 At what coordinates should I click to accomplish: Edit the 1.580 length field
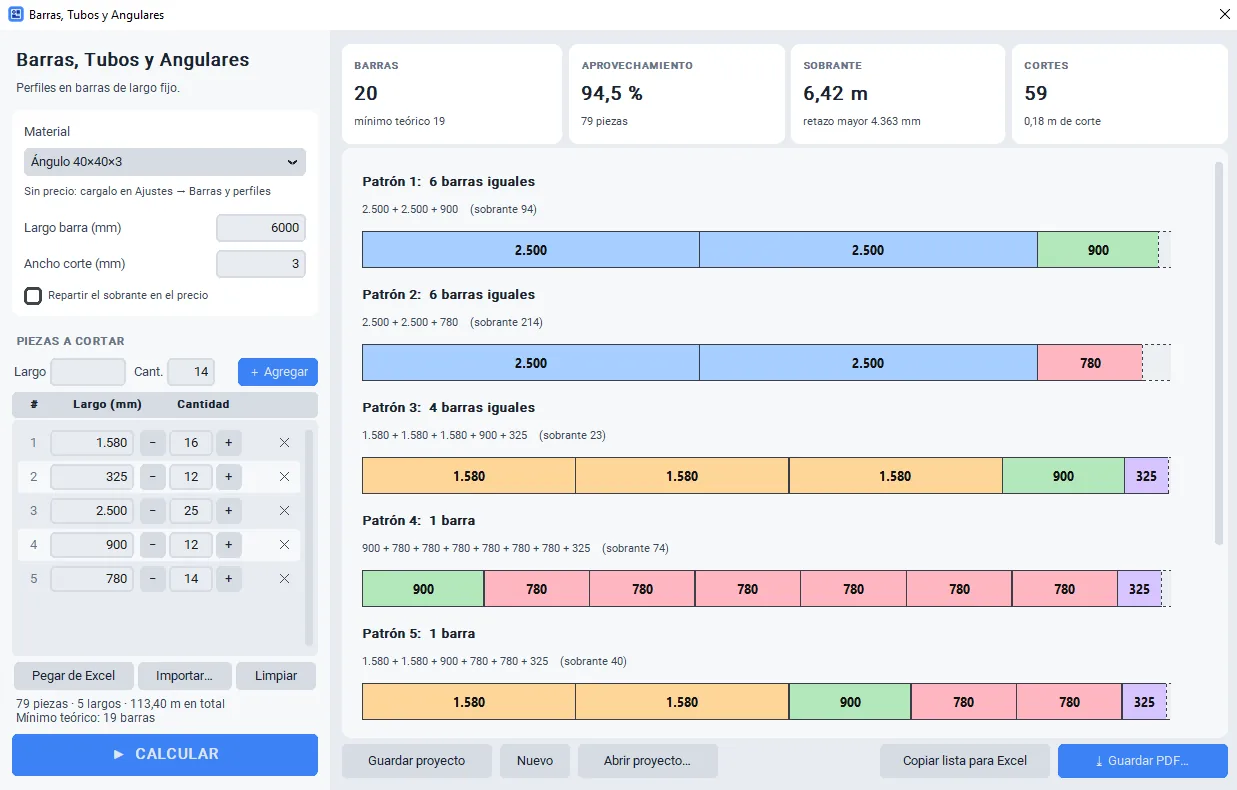tap(92, 443)
